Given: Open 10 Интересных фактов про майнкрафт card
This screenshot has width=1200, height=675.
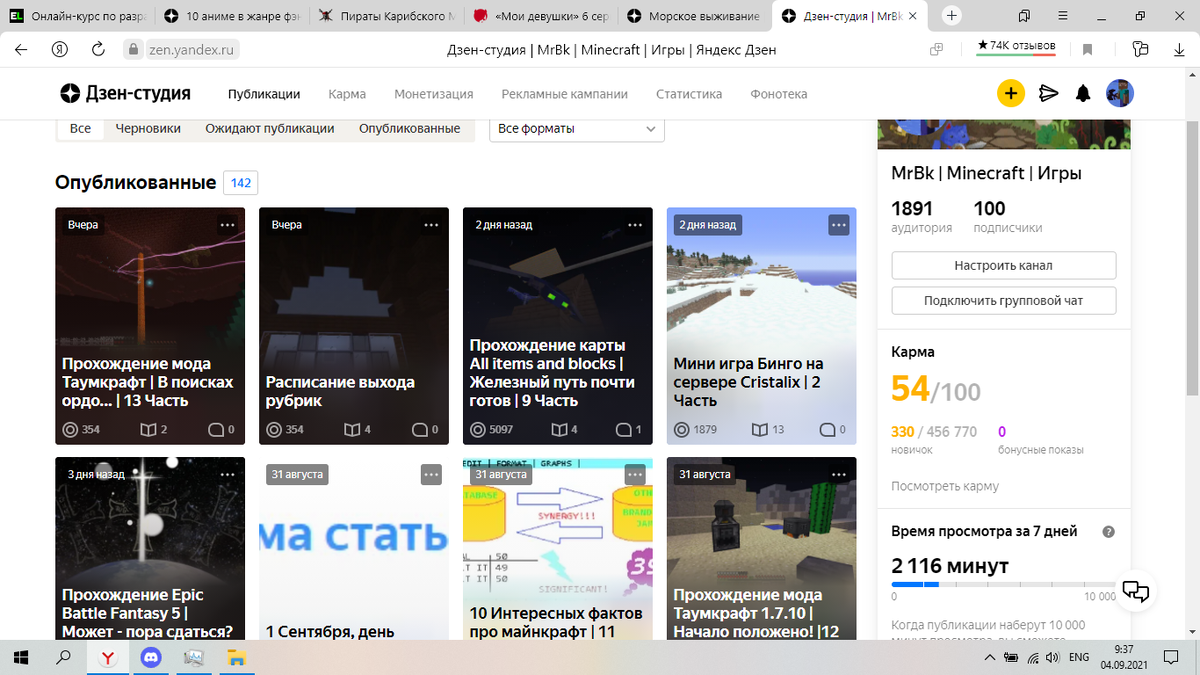Looking at the screenshot, I should click(558, 551).
